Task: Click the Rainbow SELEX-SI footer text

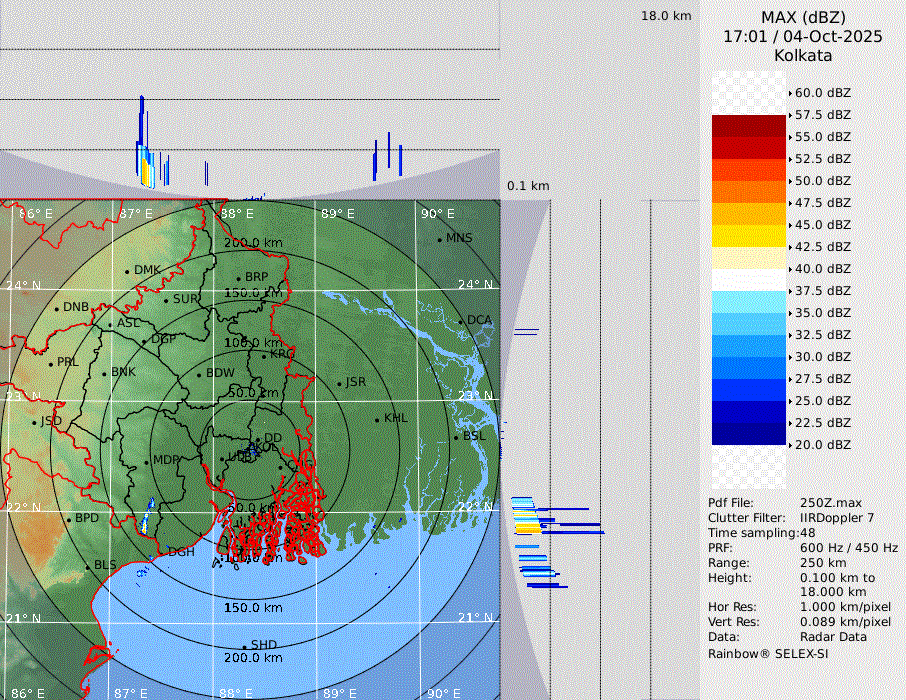Action: (x=768, y=654)
